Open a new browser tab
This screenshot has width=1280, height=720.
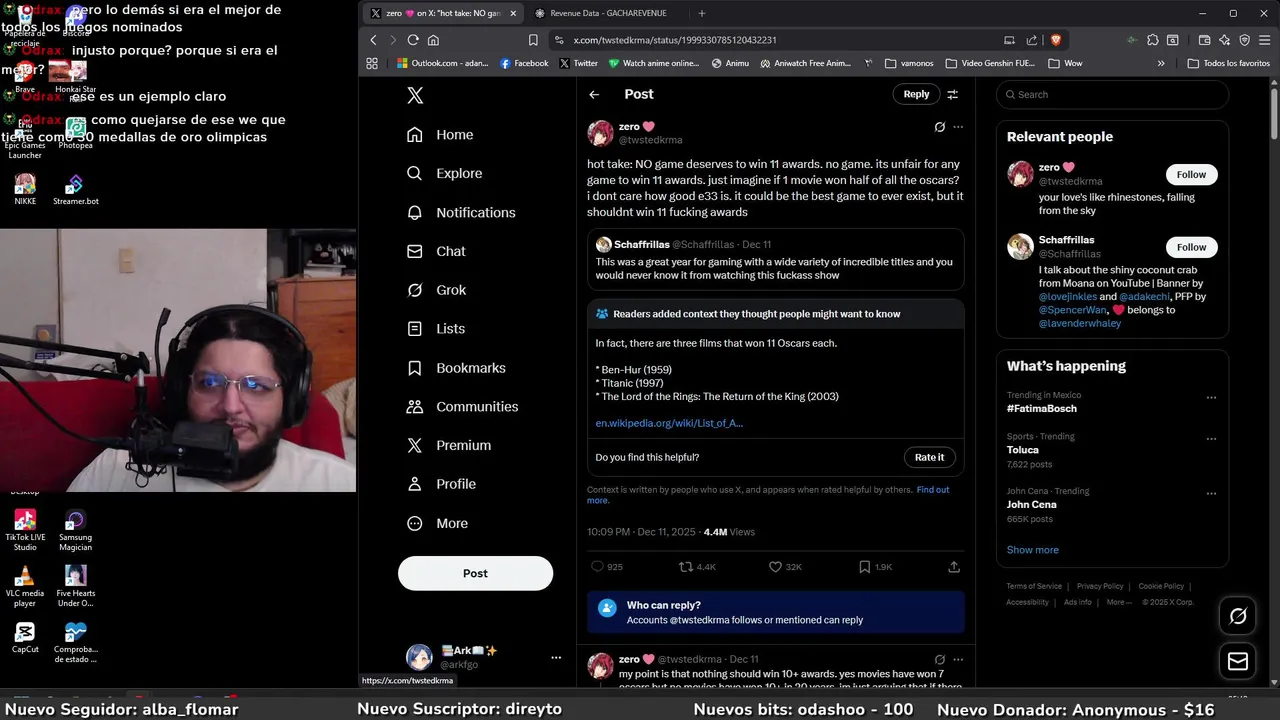pos(701,13)
